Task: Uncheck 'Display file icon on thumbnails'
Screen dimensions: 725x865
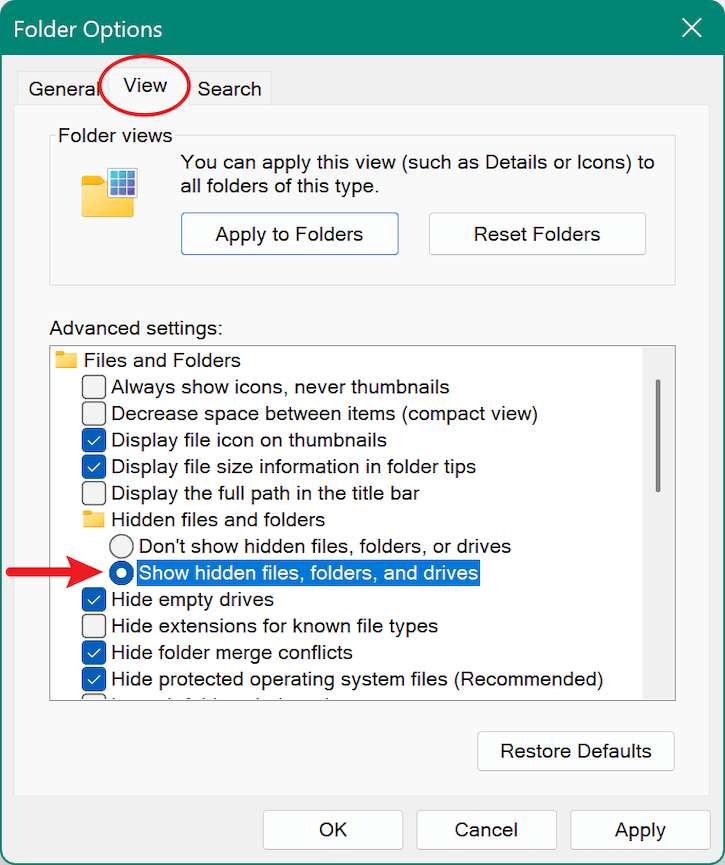Action: click(93, 440)
